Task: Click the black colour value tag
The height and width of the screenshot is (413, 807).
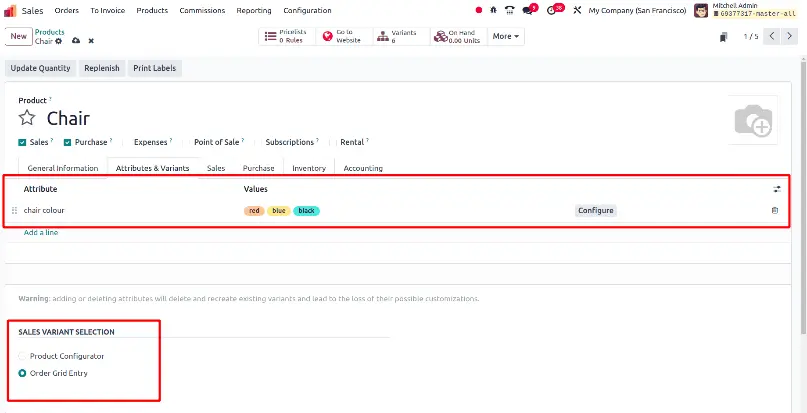Action: 307,211
